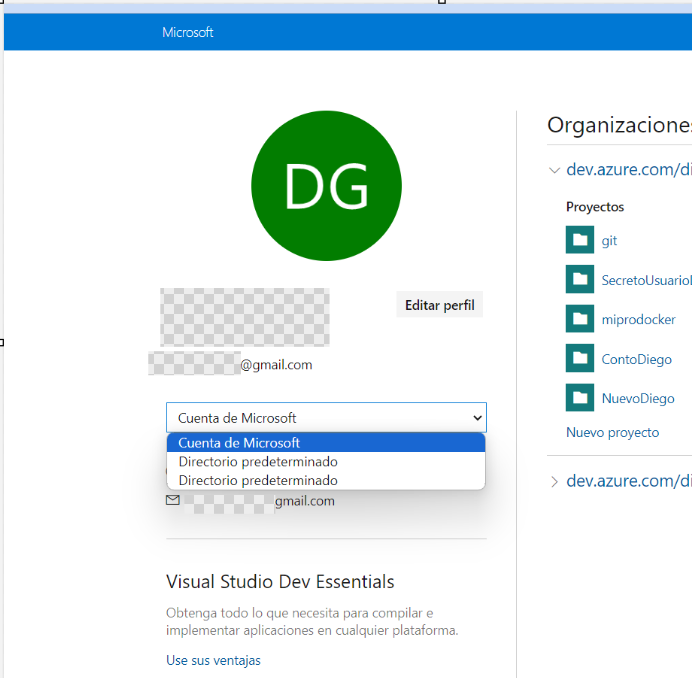The width and height of the screenshot is (692, 678).
Task: Click the SecretoUsuario project folder icon
Action: pyautogui.click(x=580, y=279)
